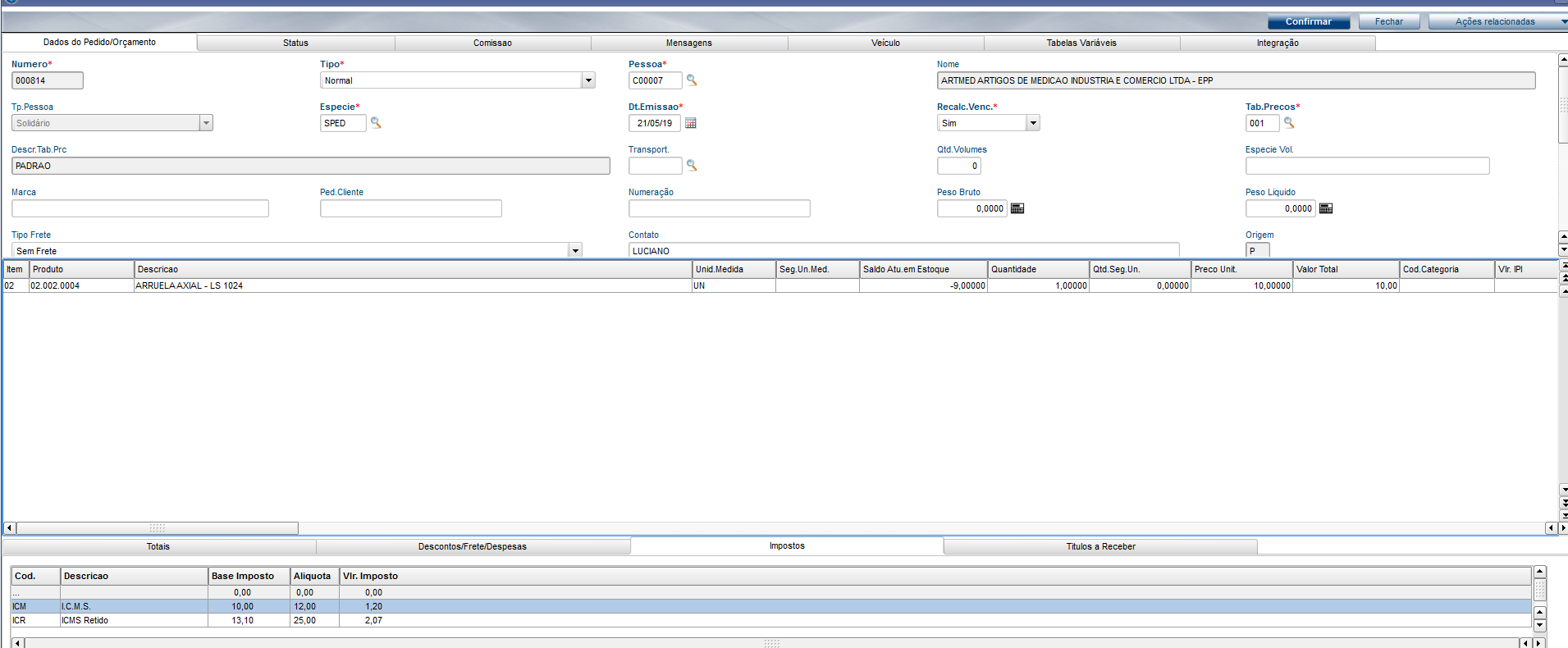
Task: Open the Ações relacionadas dropdown menu
Action: coord(1498,21)
